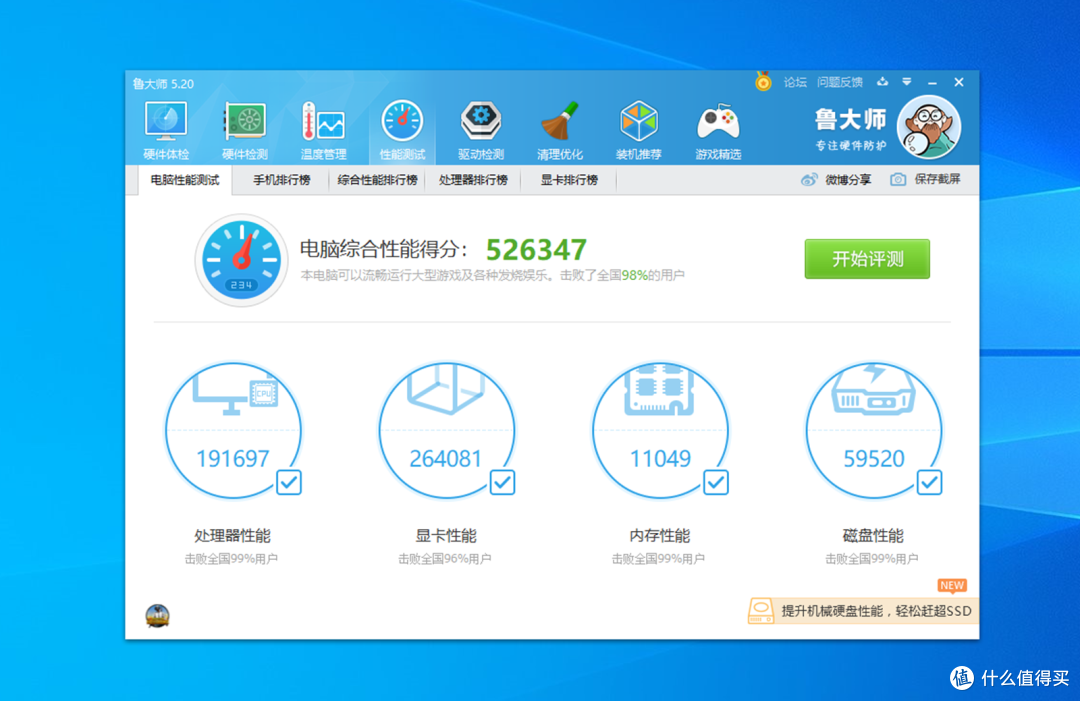Open the 论坛 forum link

click(795, 83)
